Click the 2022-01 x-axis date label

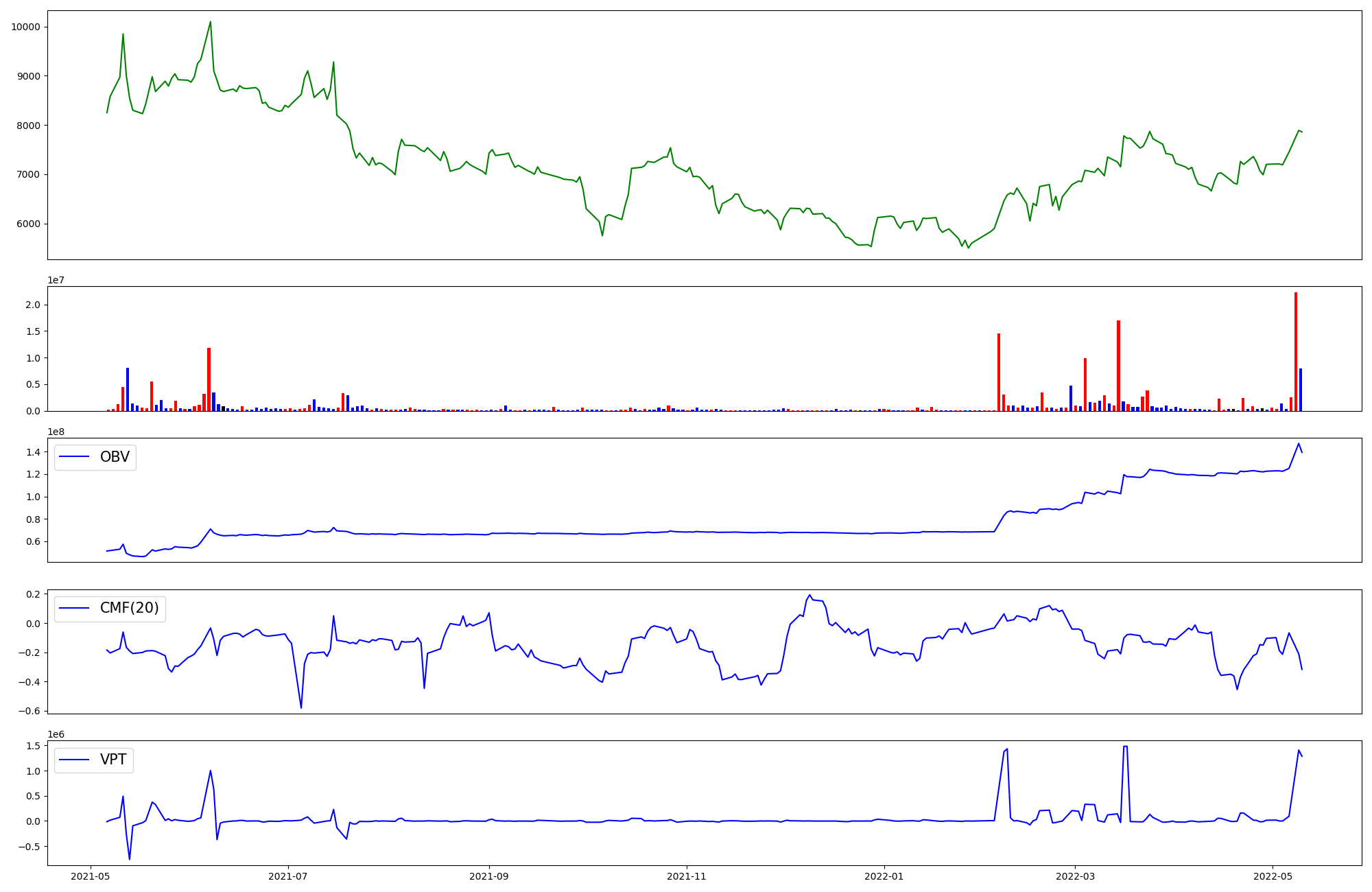click(884, 876)
